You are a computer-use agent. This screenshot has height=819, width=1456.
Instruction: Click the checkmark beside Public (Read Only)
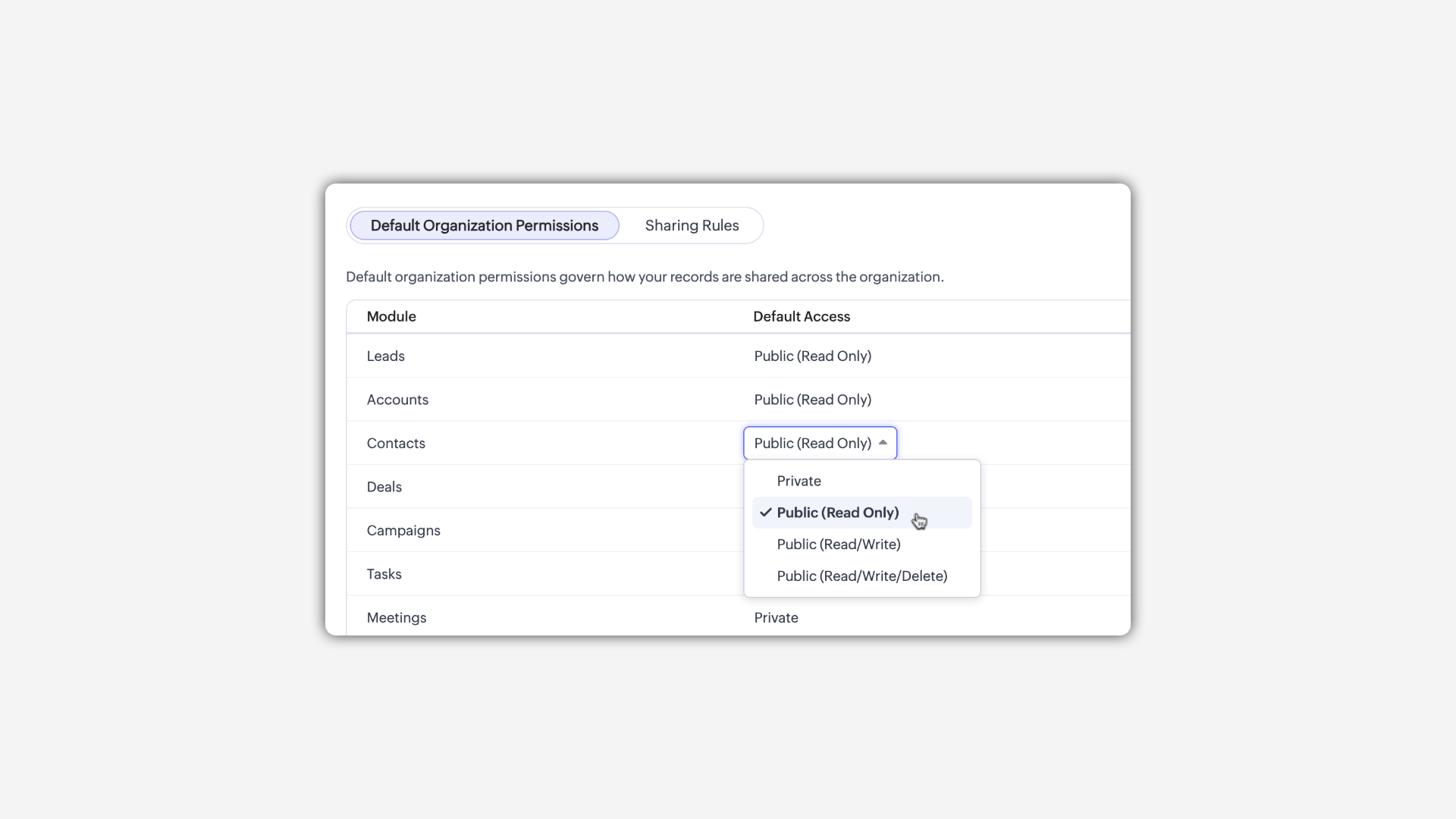[765, 513]
